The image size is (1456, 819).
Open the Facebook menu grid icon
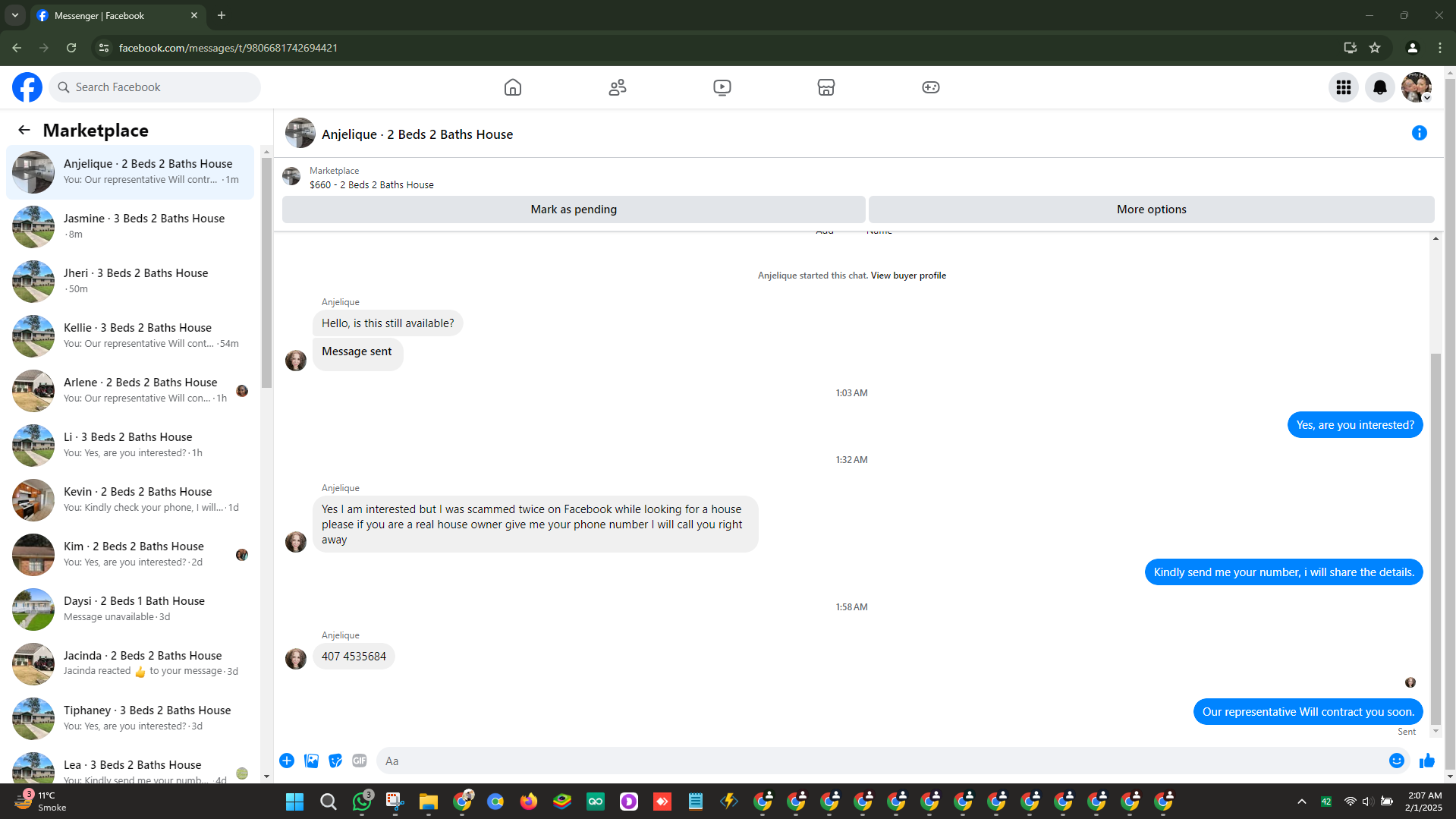click(1344, 87)
